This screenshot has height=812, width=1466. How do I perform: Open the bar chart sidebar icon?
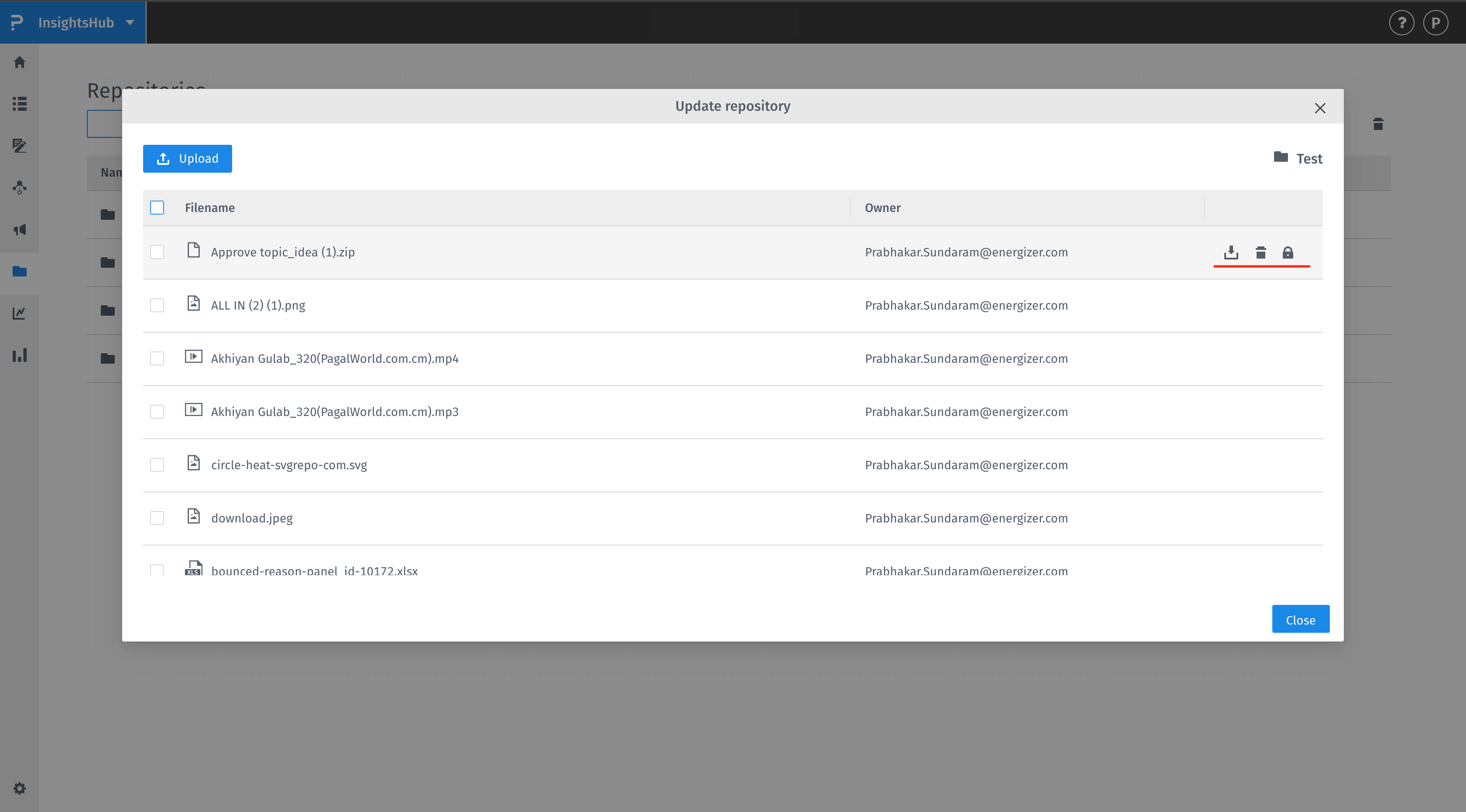click(19, 355)
